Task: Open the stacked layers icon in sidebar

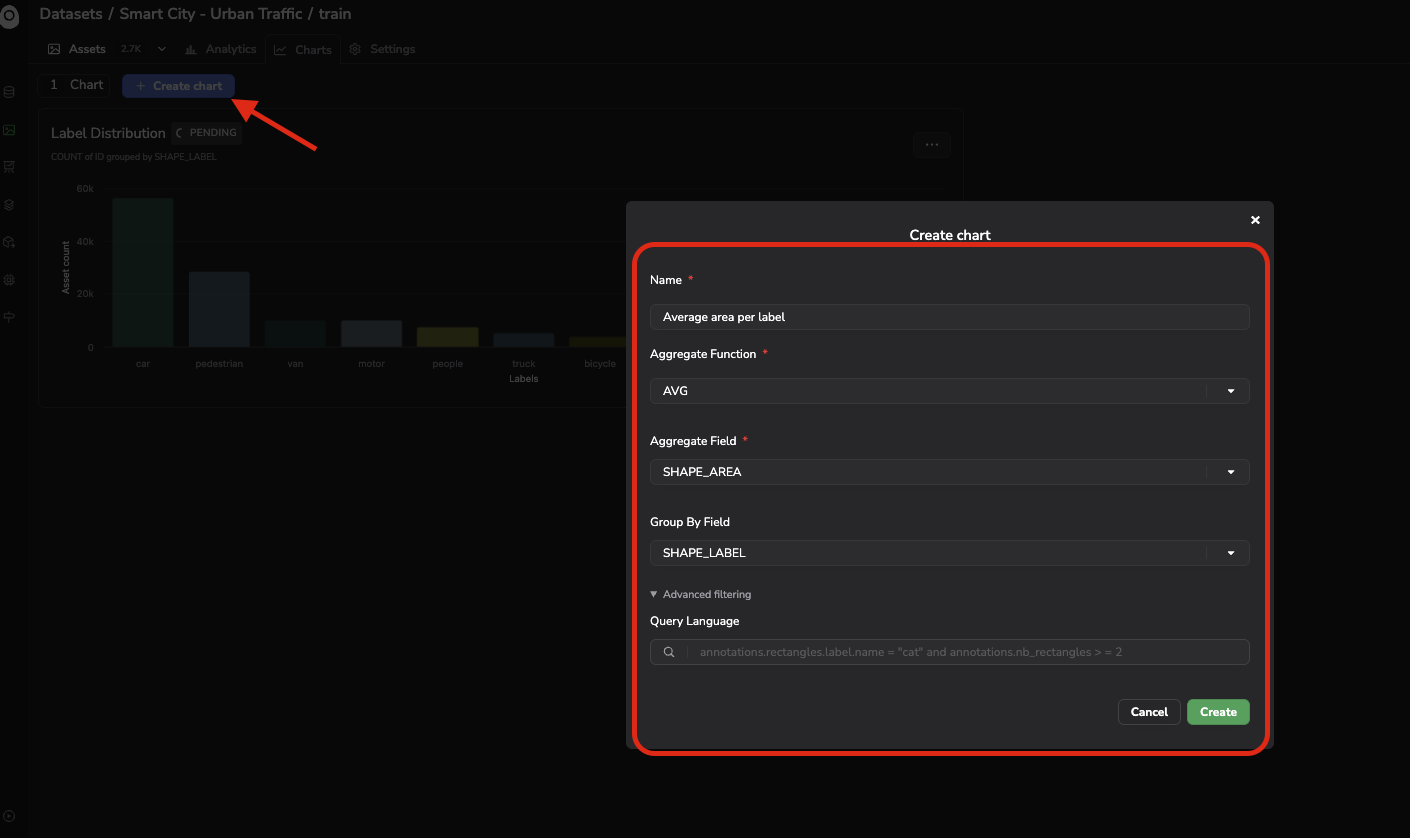Action: pos(9,204)
